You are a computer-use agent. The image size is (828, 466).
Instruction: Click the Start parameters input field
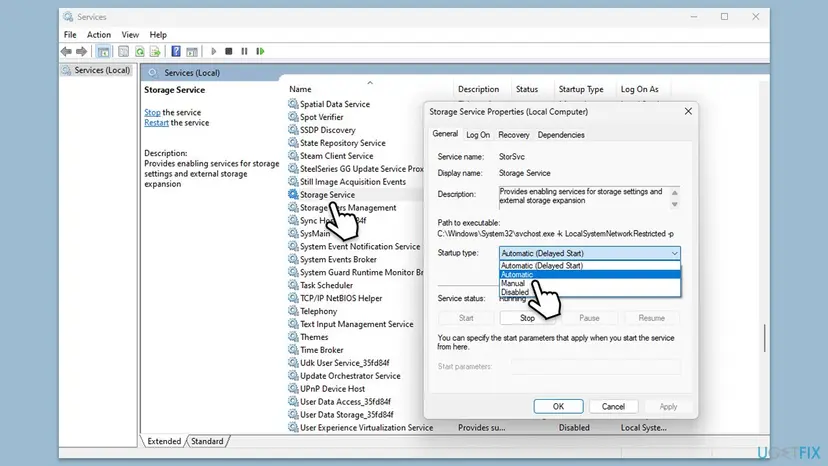coord(595,367)
